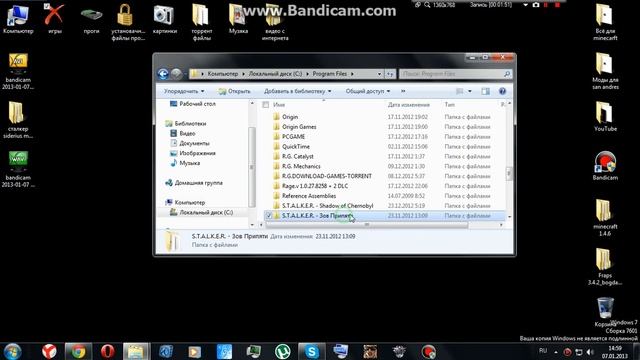The height and width of the screenshot is (360, 640).
Task: Select the картинки desktop icon
Action: (164, 19)
